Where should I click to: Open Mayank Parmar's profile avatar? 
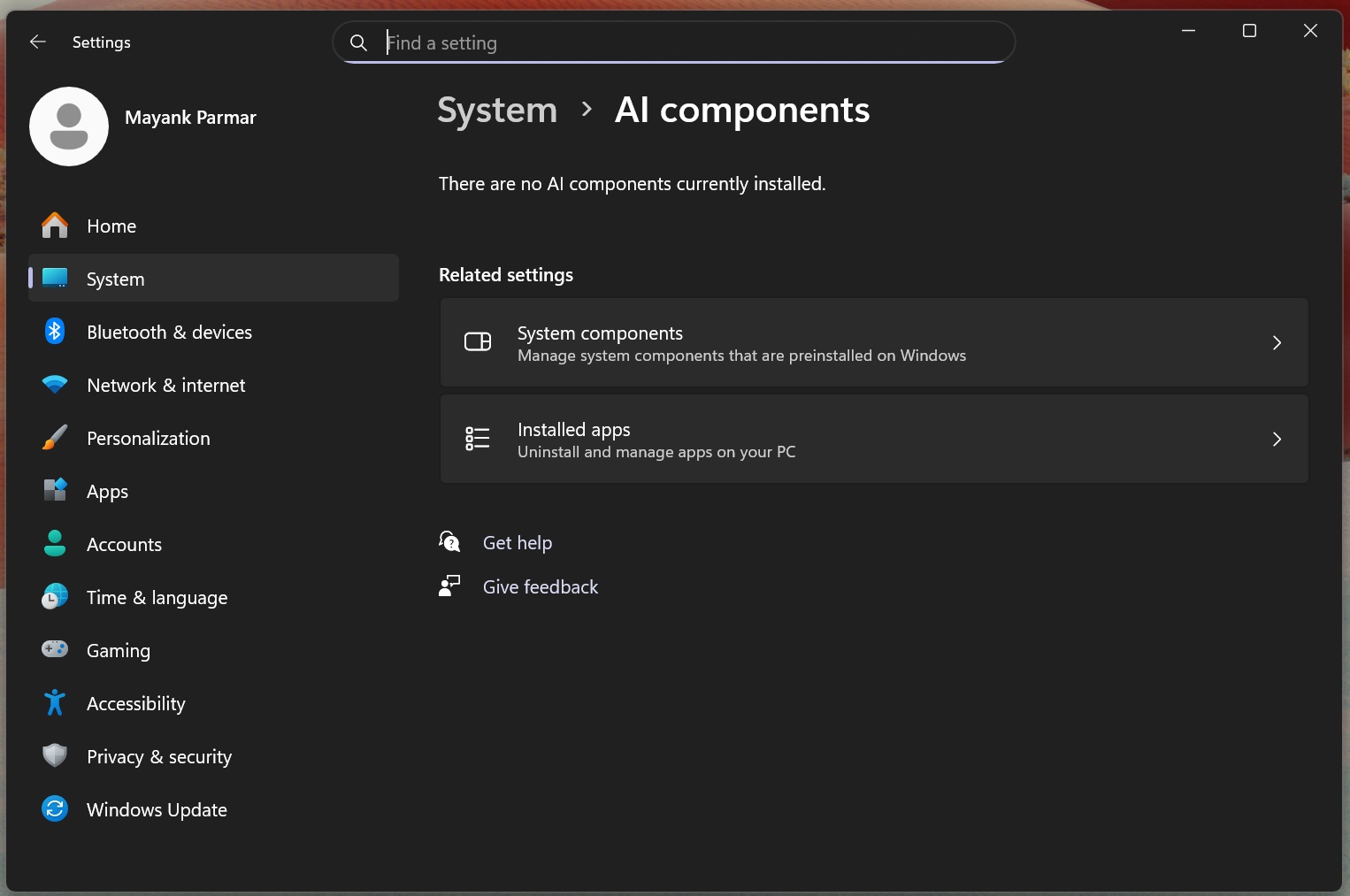click(x=68, y=126)
